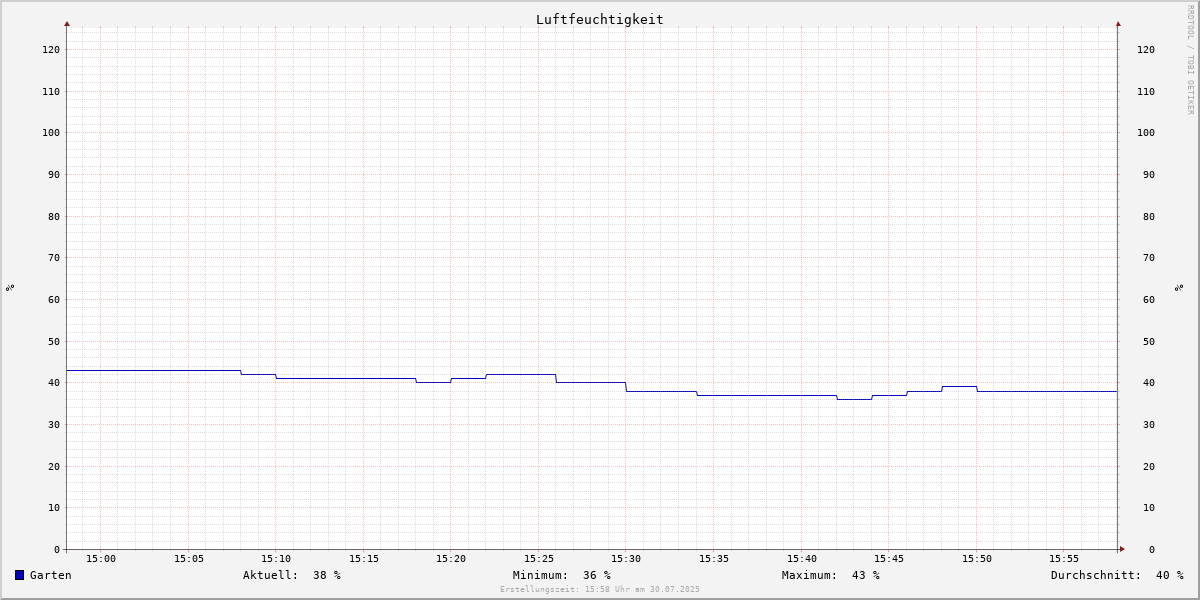Screen dimensions: 1200x600
Task: Click the 15:50 time axis label
Action: (x=977, y=559)
